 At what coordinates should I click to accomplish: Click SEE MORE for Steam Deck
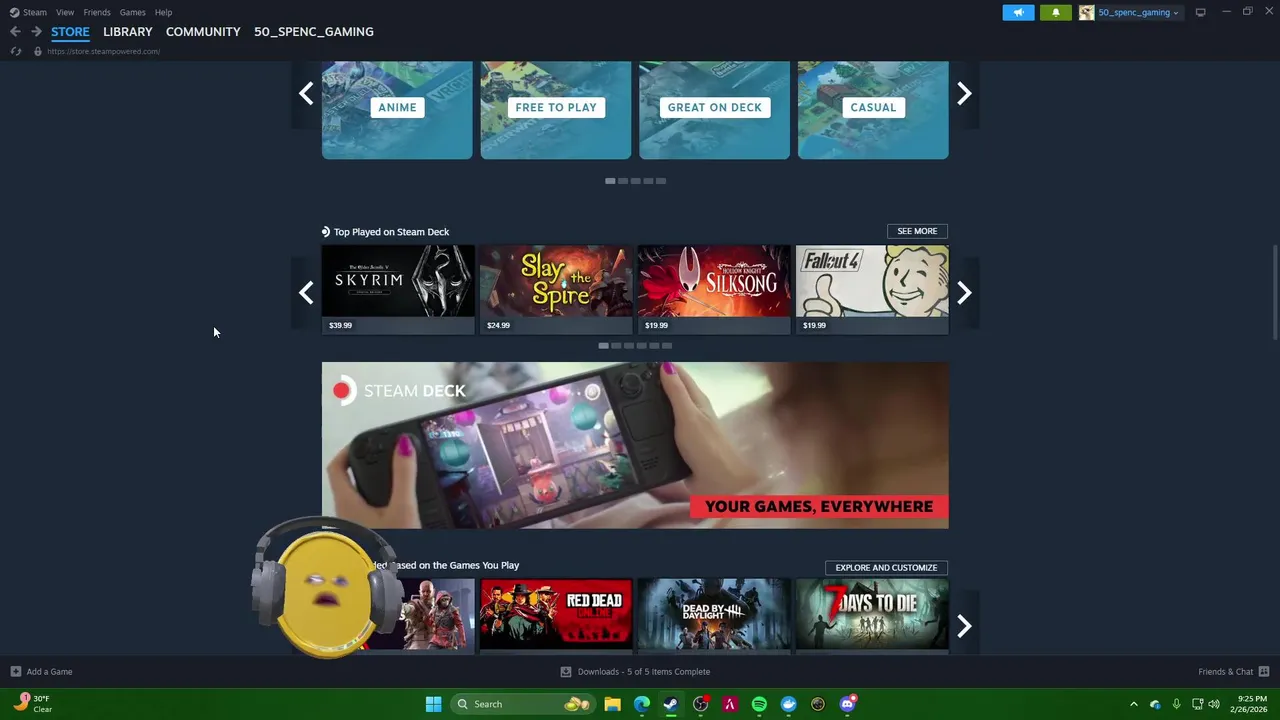point(917,231)
